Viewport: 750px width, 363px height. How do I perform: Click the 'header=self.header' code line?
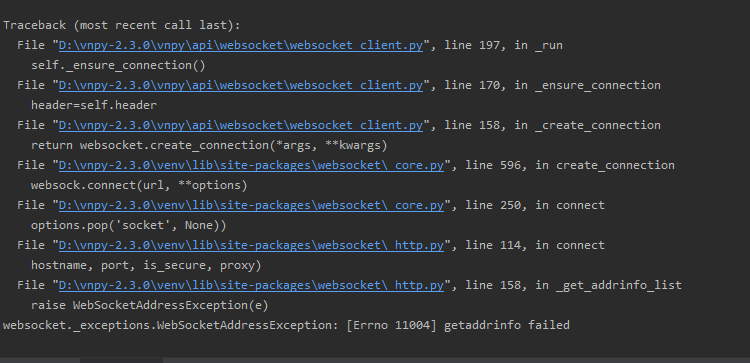coord(94,105)
